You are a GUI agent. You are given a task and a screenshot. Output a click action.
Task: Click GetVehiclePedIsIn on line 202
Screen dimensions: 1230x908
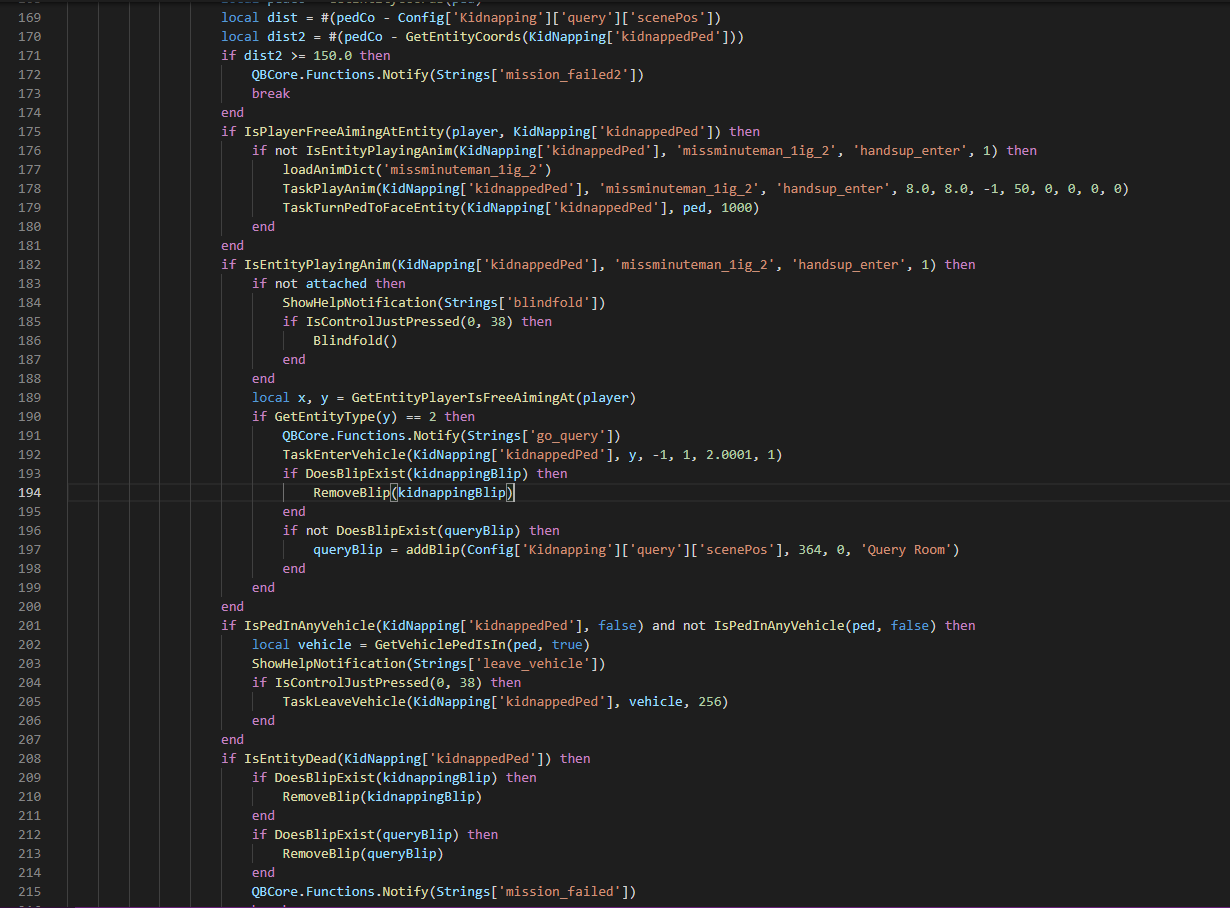(x=435, y=645)
